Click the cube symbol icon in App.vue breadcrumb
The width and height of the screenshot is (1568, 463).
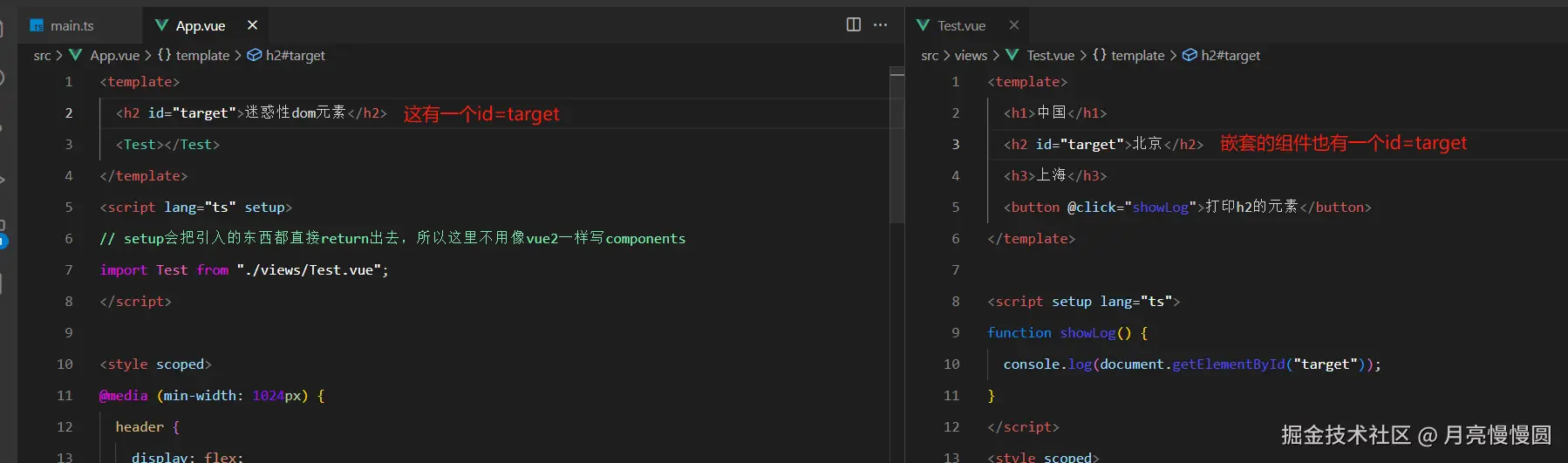pos(255,55)
